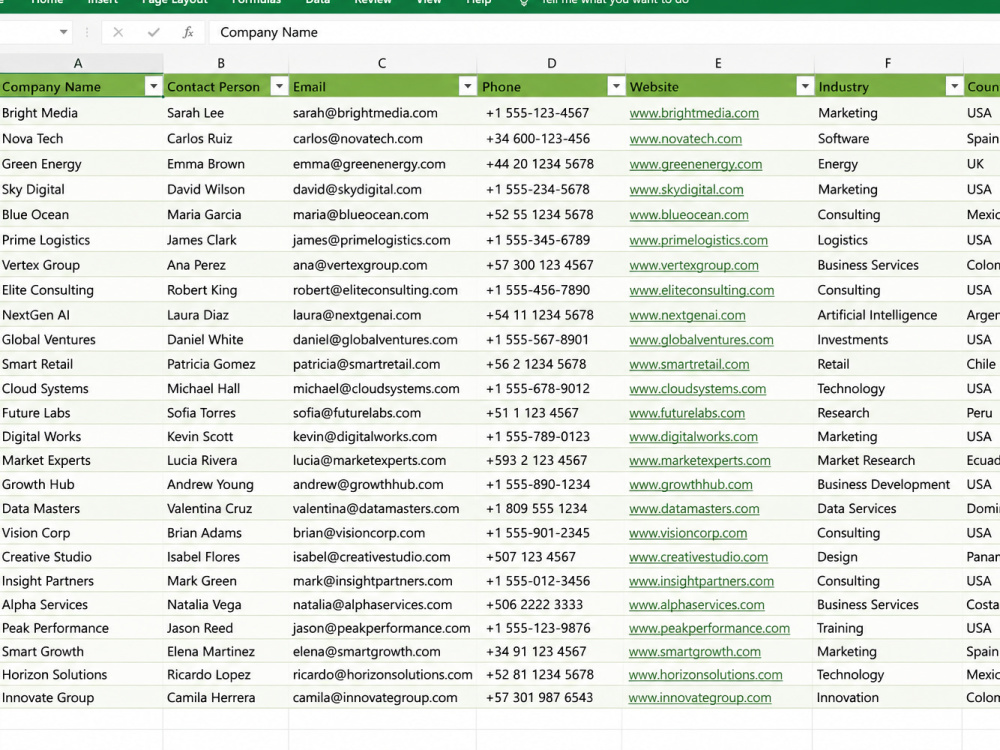Follow the www.cloudsystems.com hyperlink
Screen dimensions: 1000x750
point(698,389)
